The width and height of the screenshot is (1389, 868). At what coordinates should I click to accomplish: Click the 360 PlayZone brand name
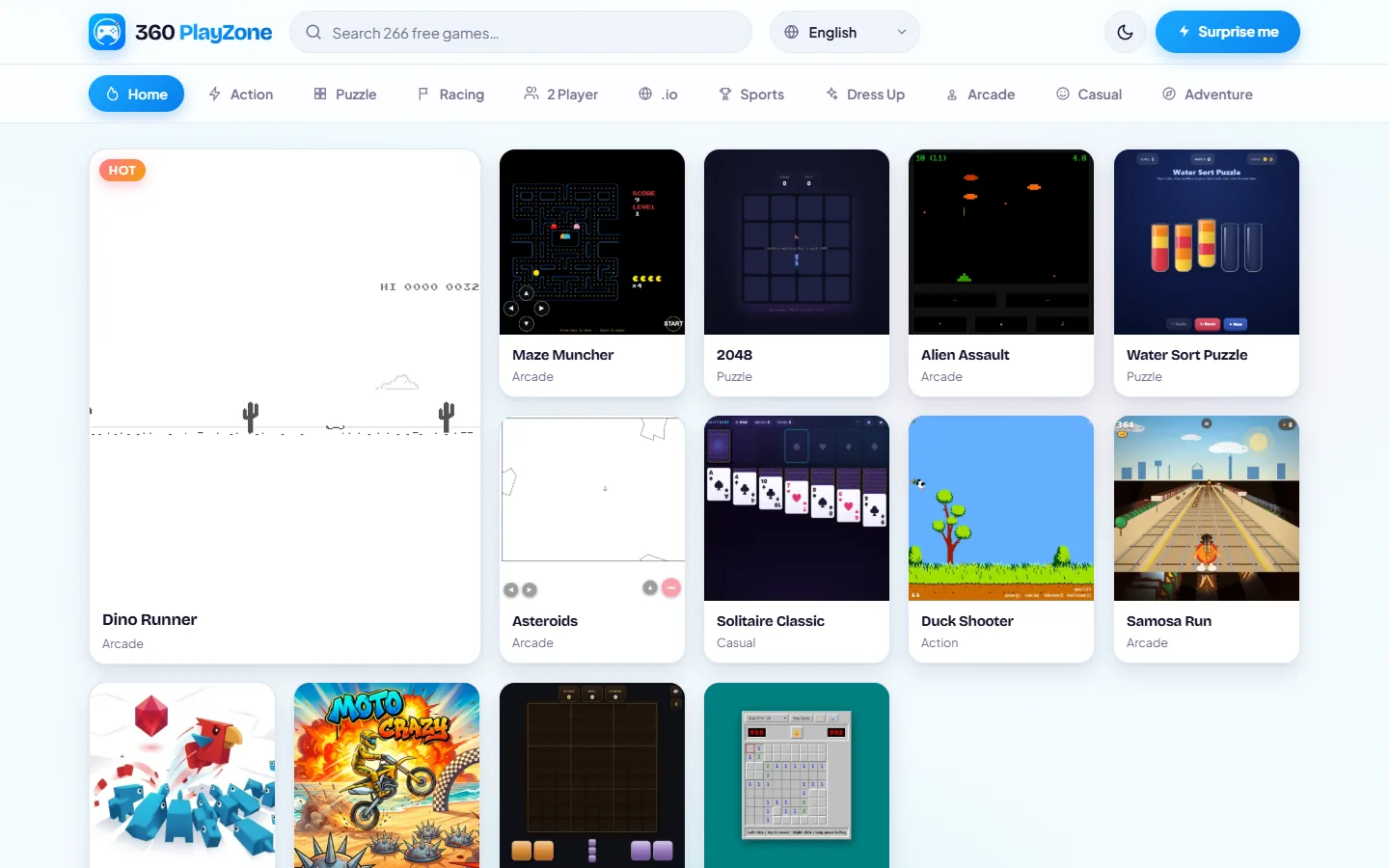[x=204, y=33]
